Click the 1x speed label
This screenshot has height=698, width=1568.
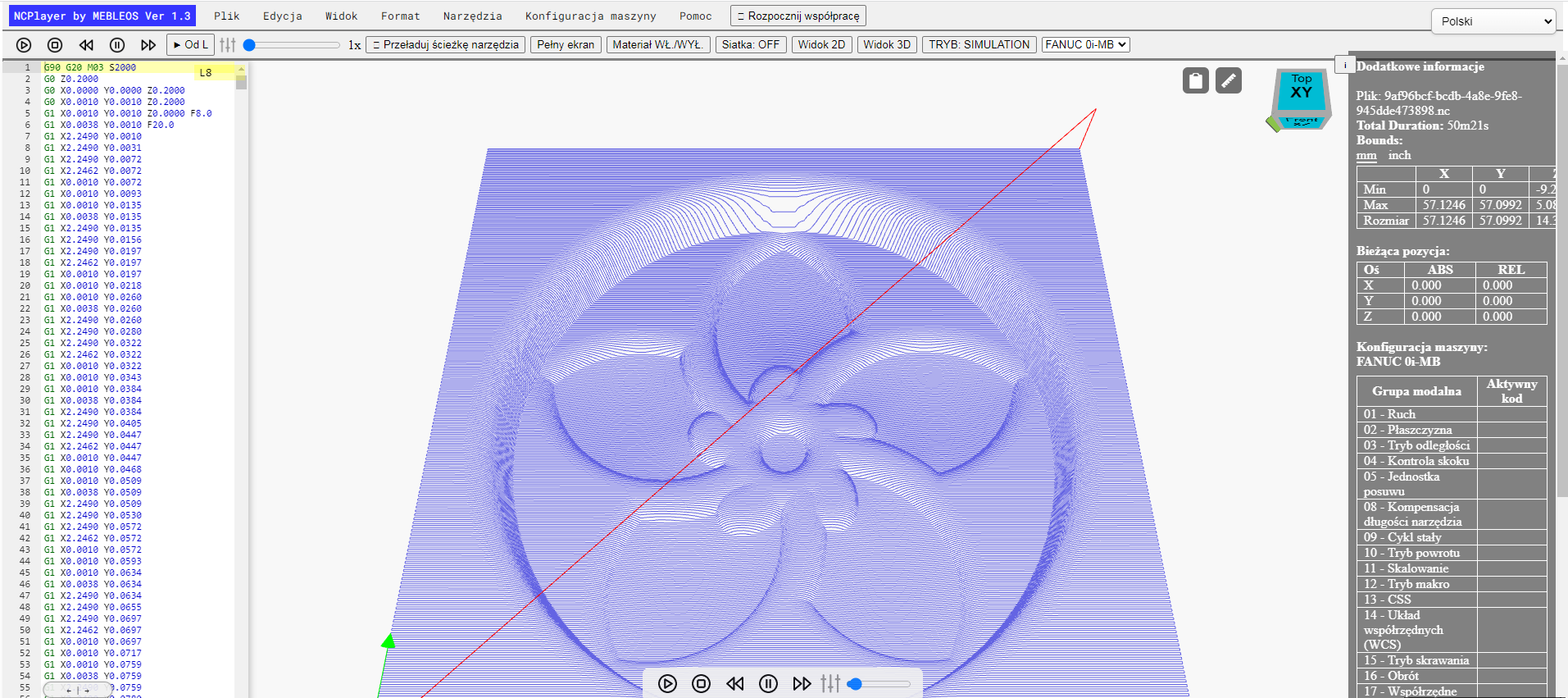coord(354,45)
